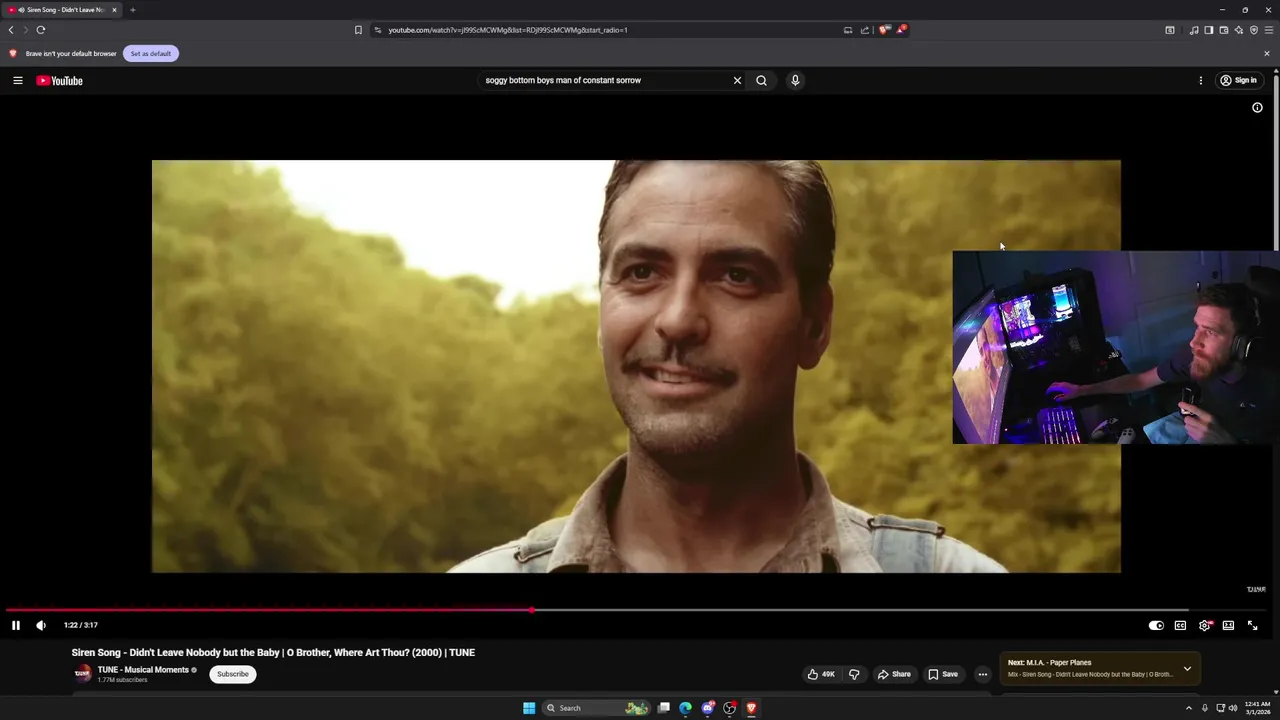The height and width of the screenshot is (720, 1280).
Task: Open the Brave VPN shield icon
Action: (1254, 30)
